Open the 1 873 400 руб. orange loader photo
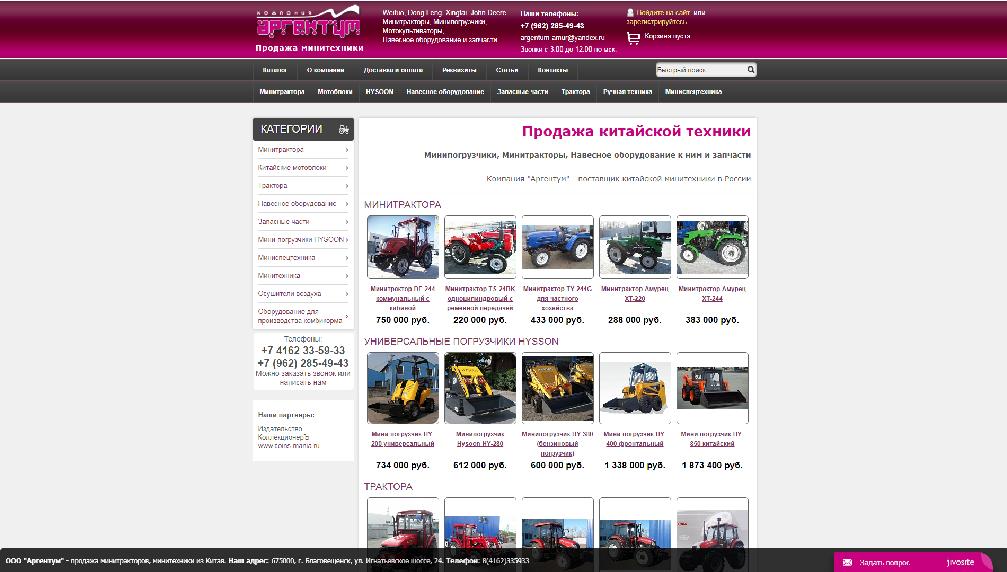This screenshot has width=1007, height=572. (712, 388)
